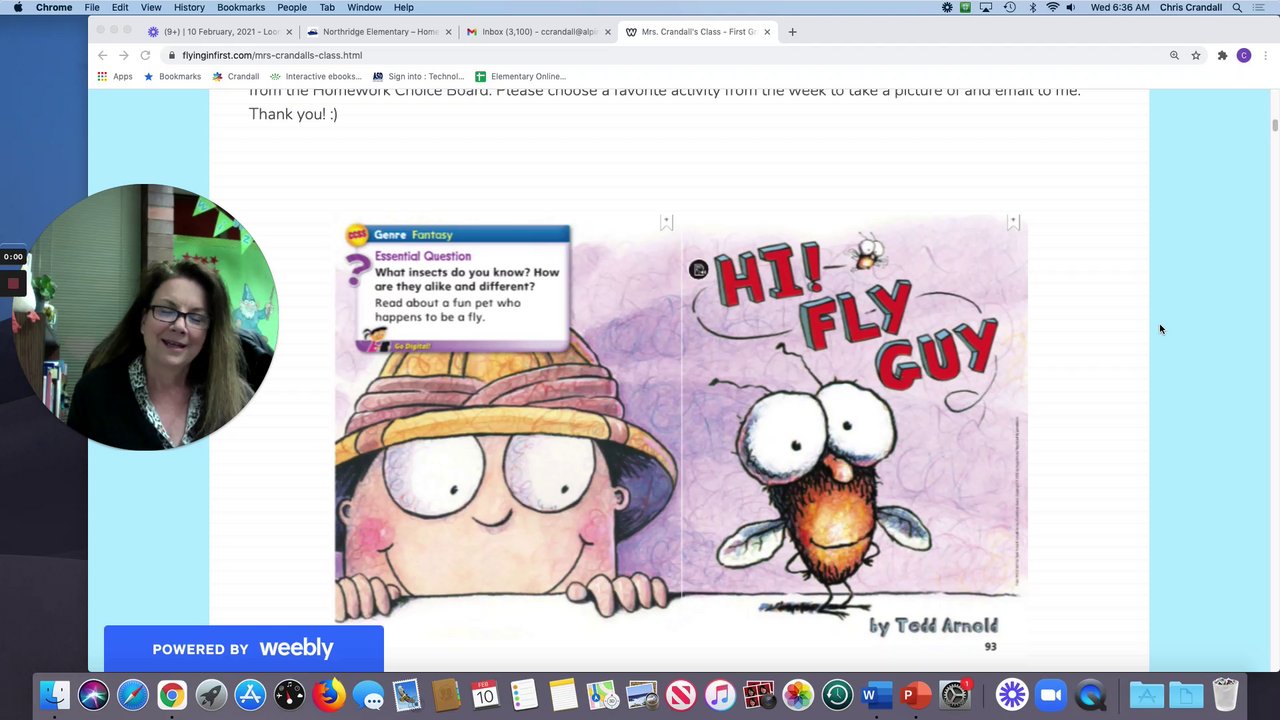This screenshot has width=1280, height=720.
Task: Open System Preferences in the Dock
Action: (955, 695)
